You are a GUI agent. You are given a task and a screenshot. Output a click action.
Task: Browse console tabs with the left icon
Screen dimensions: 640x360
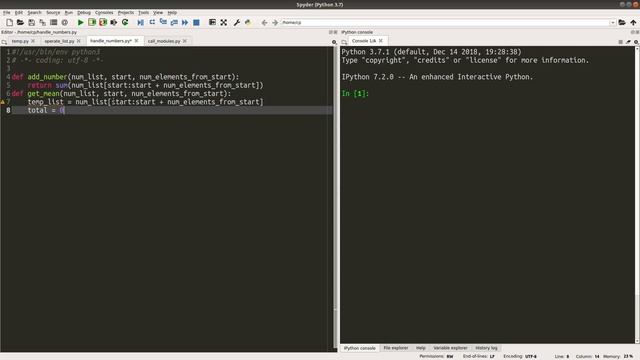pyautogui.click(x=344, y=42)
